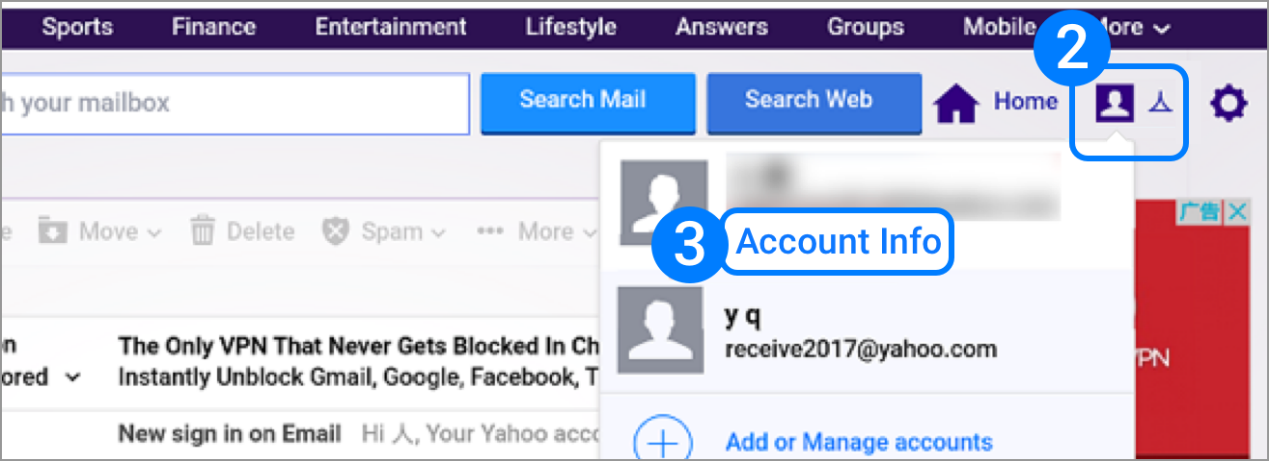Click the Spam shield icon
This screenshot has height=461, width=1269.
335,231
